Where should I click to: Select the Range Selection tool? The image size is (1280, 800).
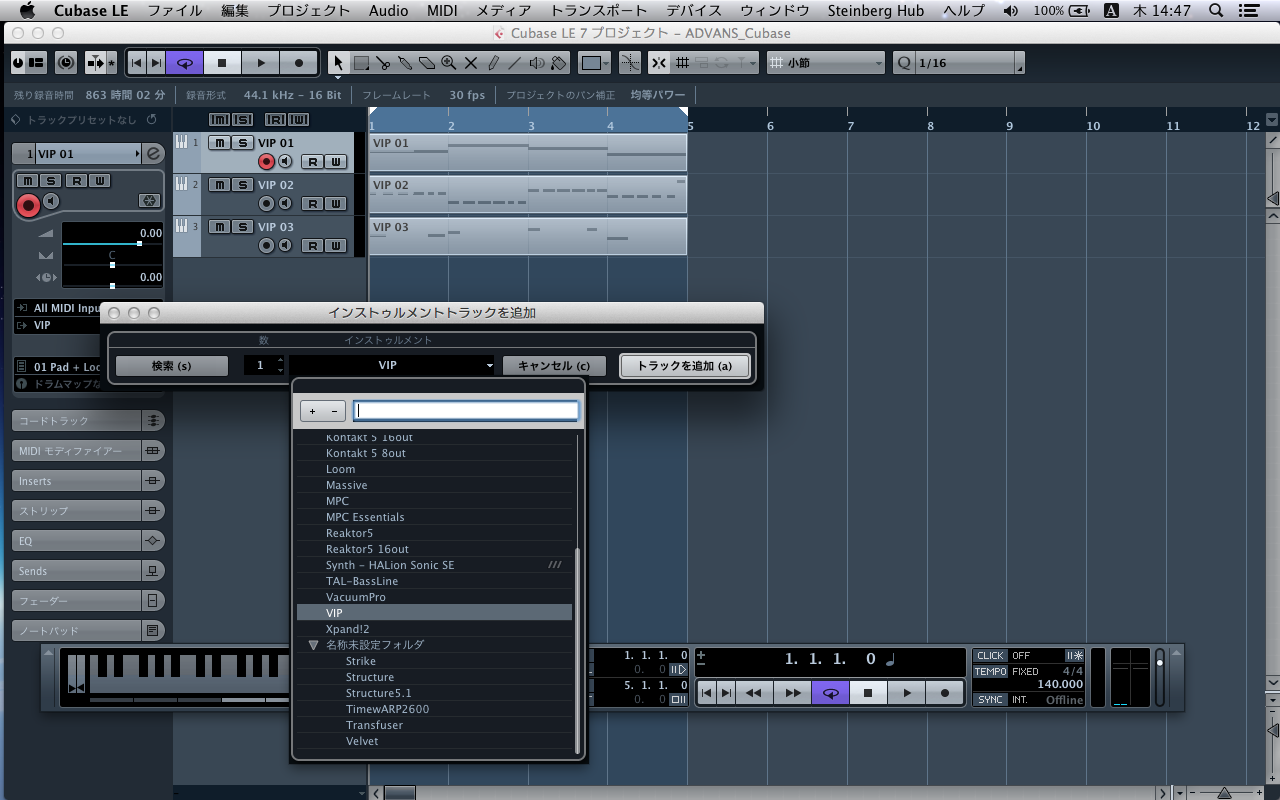click(x=361, y=63)
